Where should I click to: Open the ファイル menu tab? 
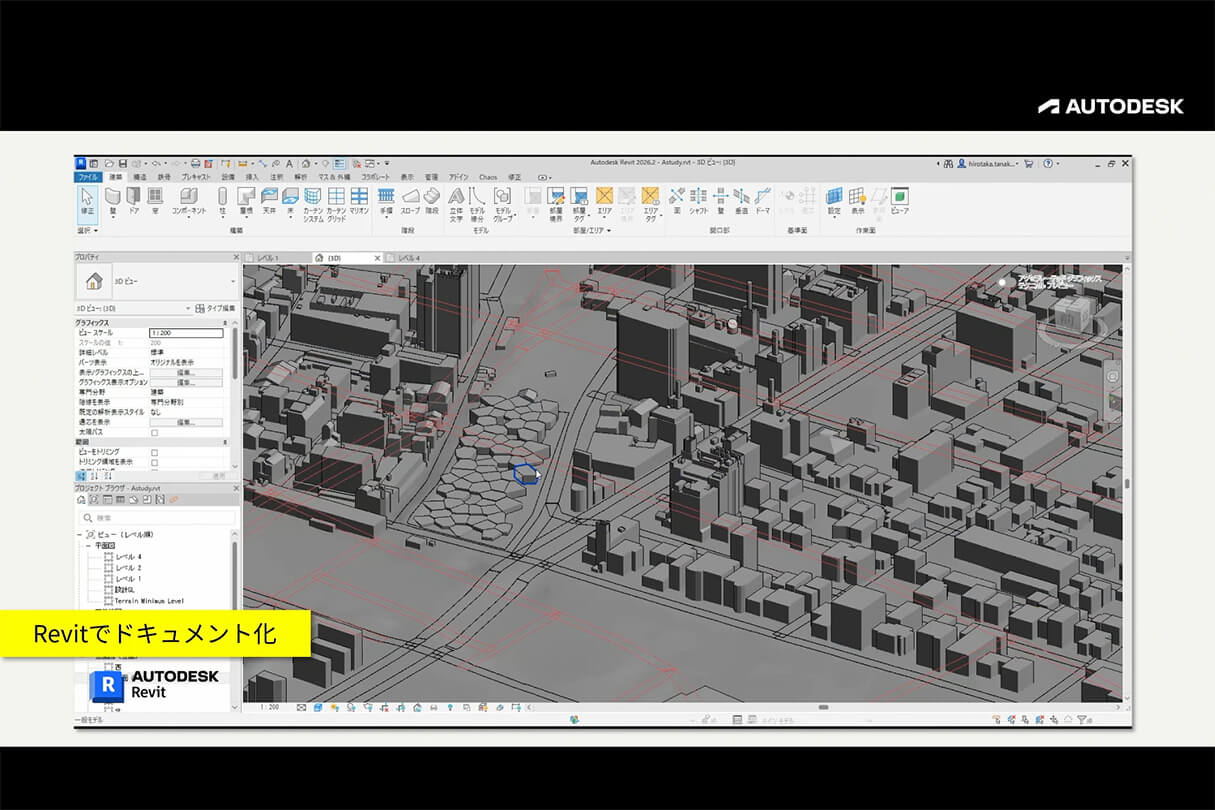point(89,177)
